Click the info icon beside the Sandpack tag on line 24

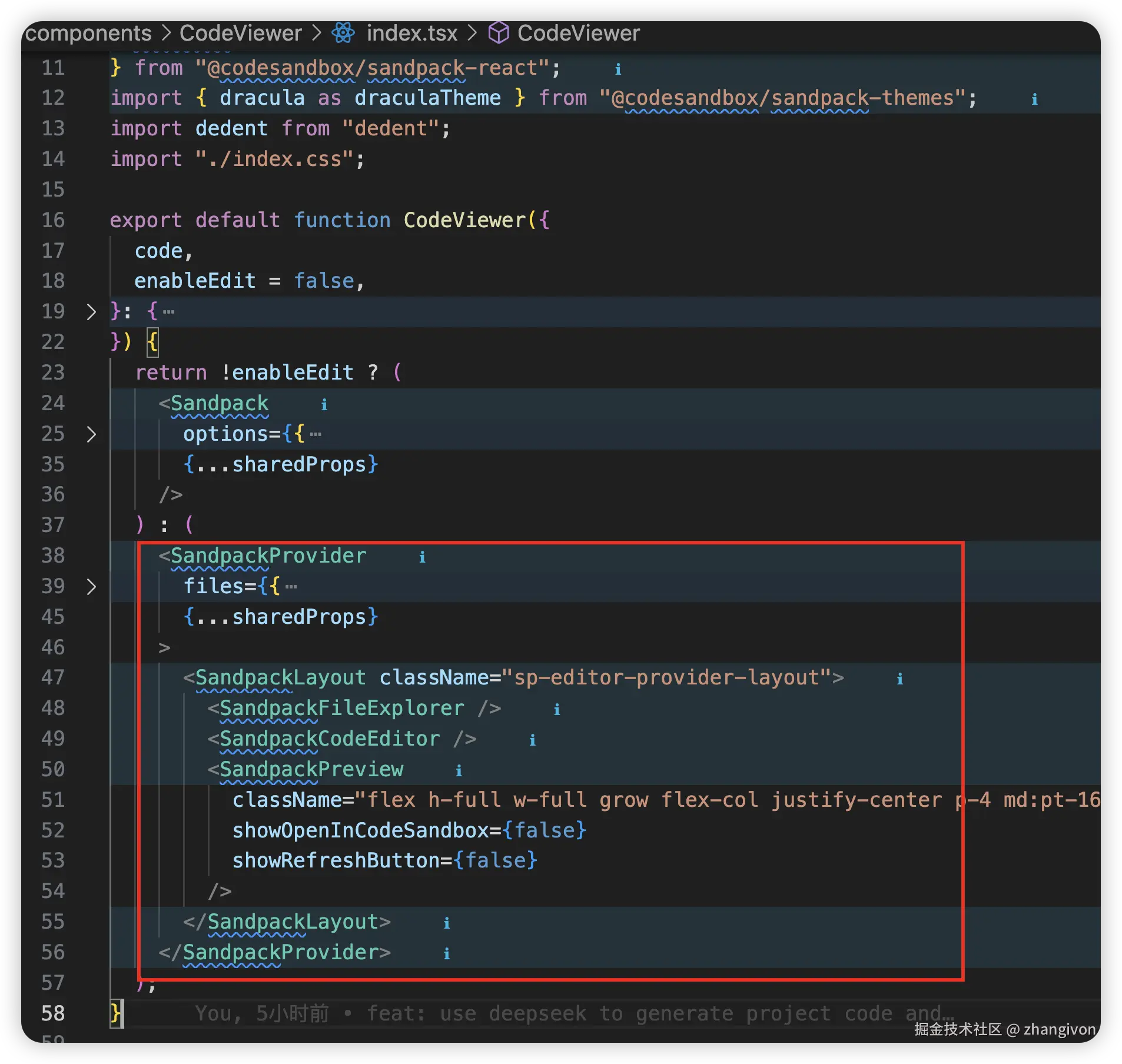tap(324, 404)
